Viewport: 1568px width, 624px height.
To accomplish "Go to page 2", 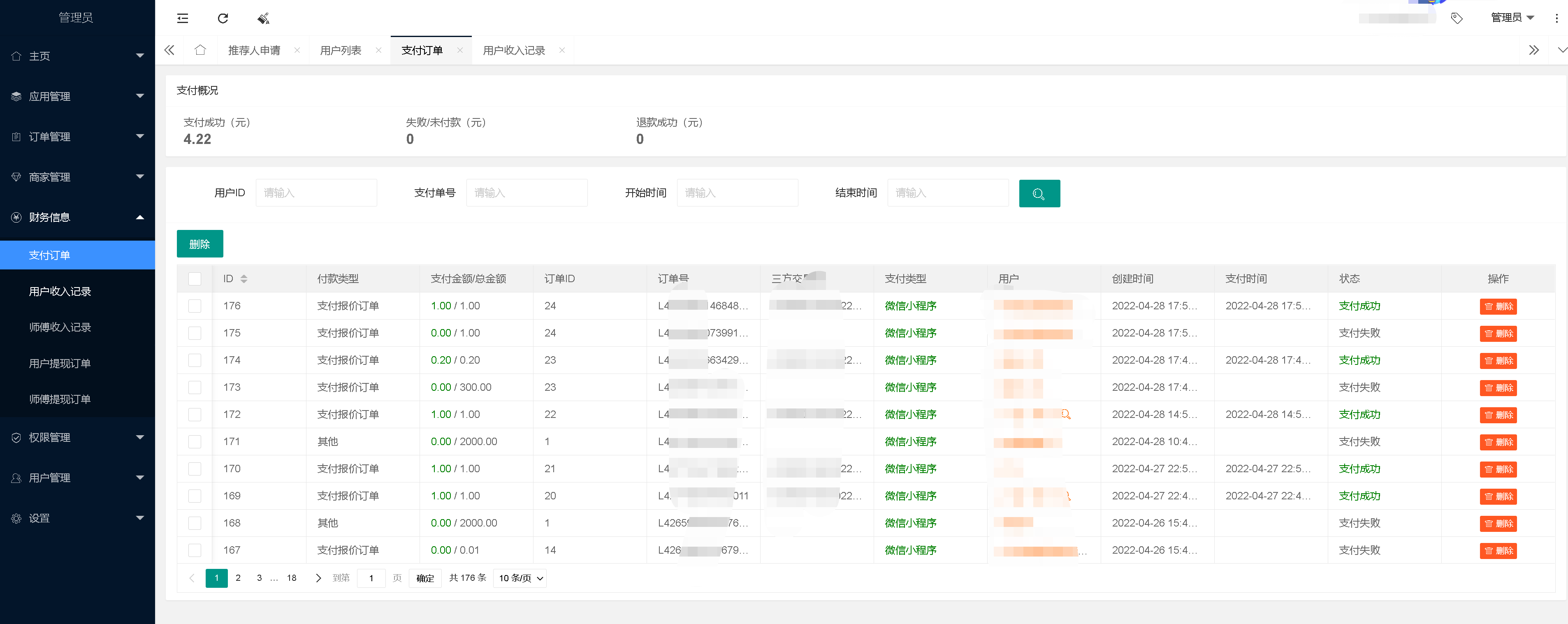I will tap(238, 578).
